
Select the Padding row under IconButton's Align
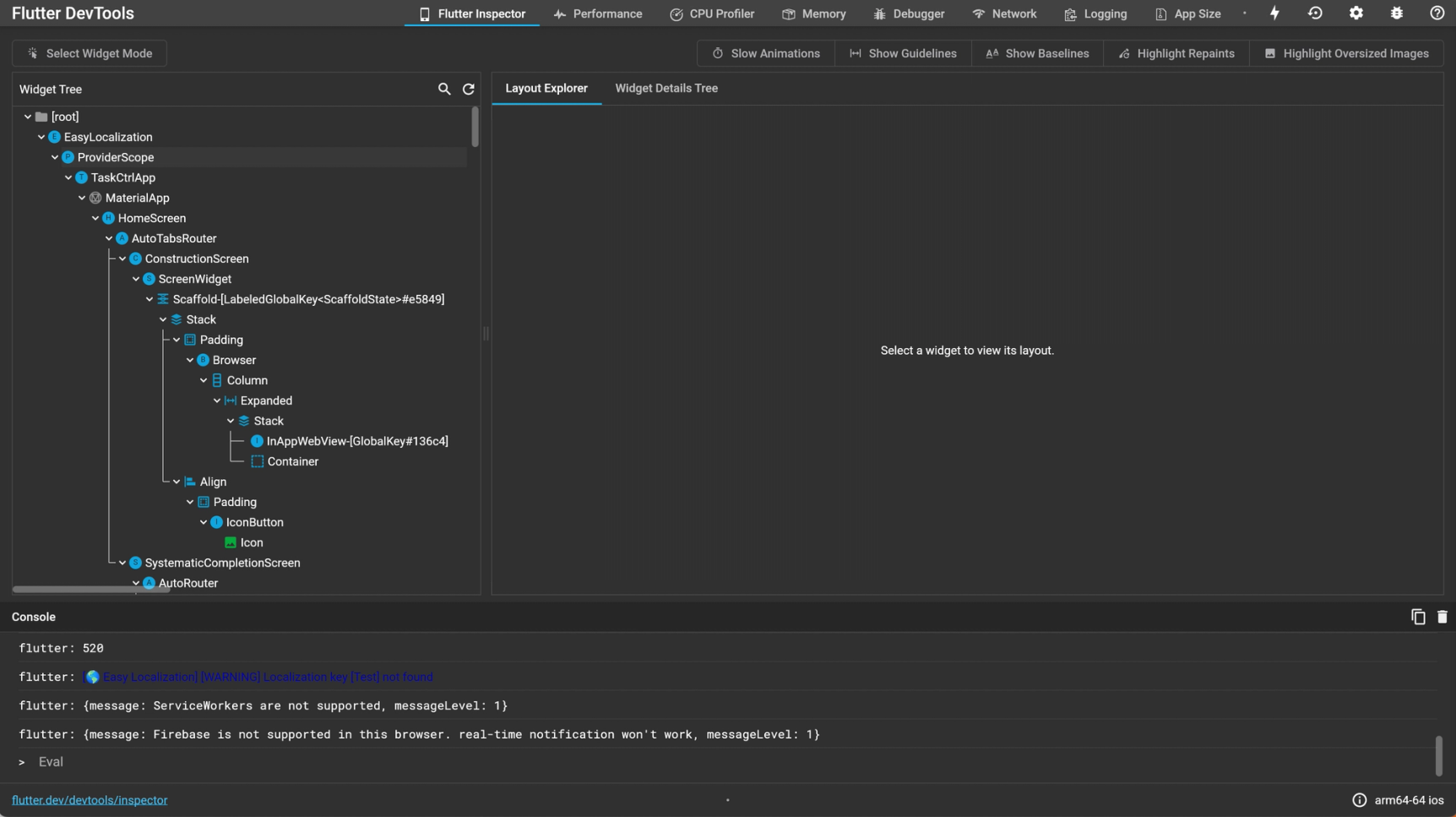tap(235, 502)
